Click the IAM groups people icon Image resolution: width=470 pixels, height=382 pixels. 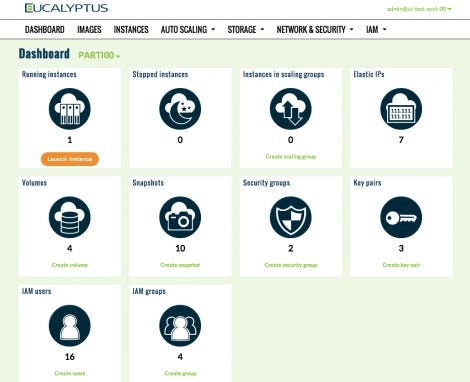tap(180, 326)
